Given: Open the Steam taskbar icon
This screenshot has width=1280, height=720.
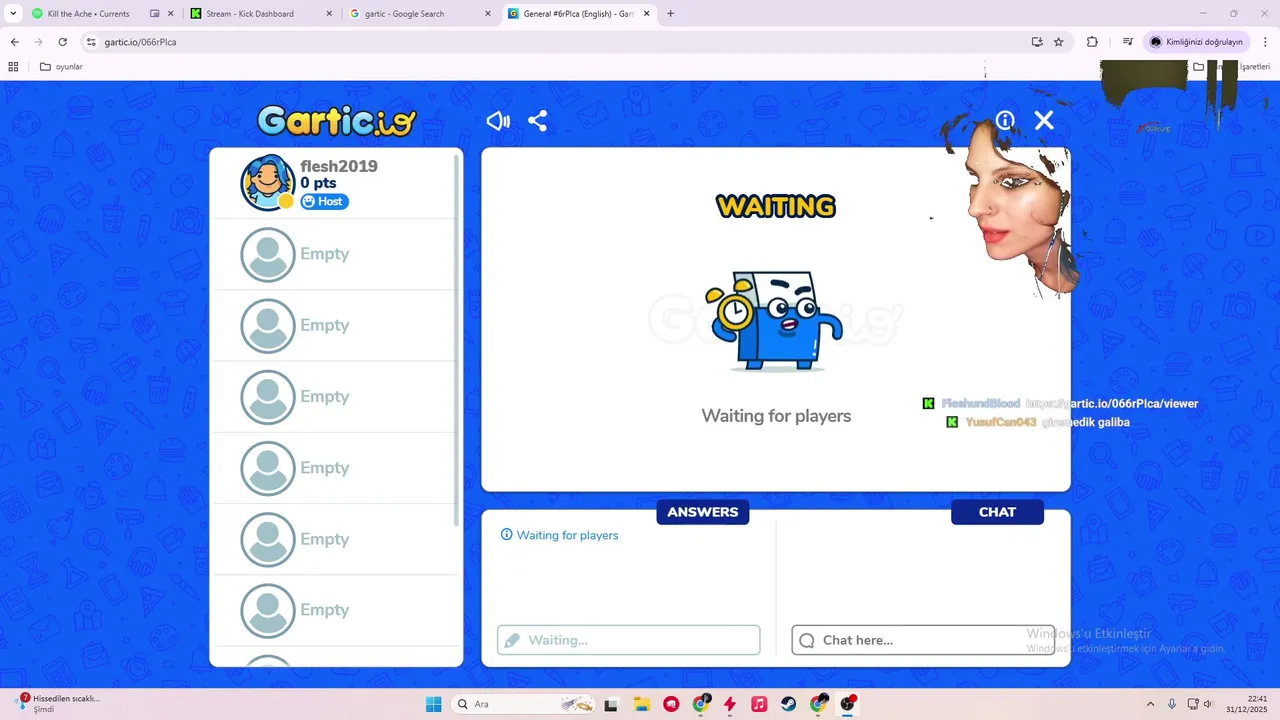Looking at the screenshot, I should (x=789, y=704).
